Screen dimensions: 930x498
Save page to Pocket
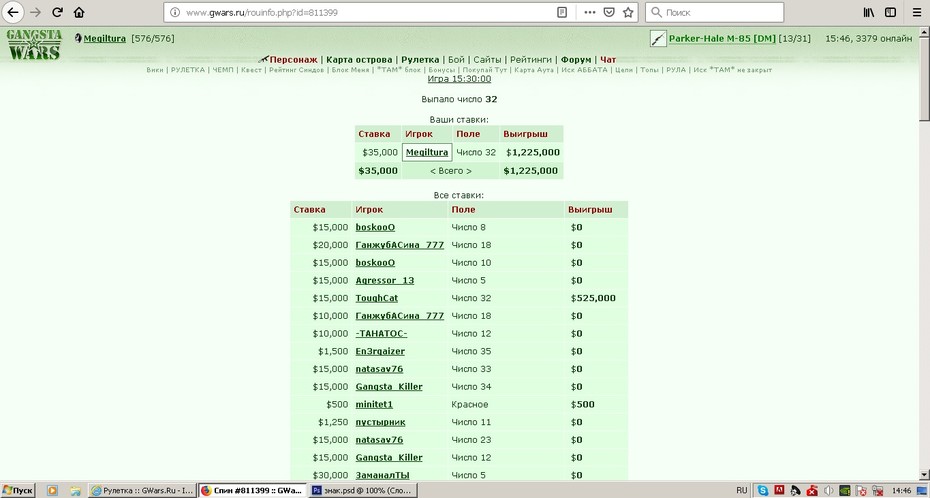(x=609, y=12)
